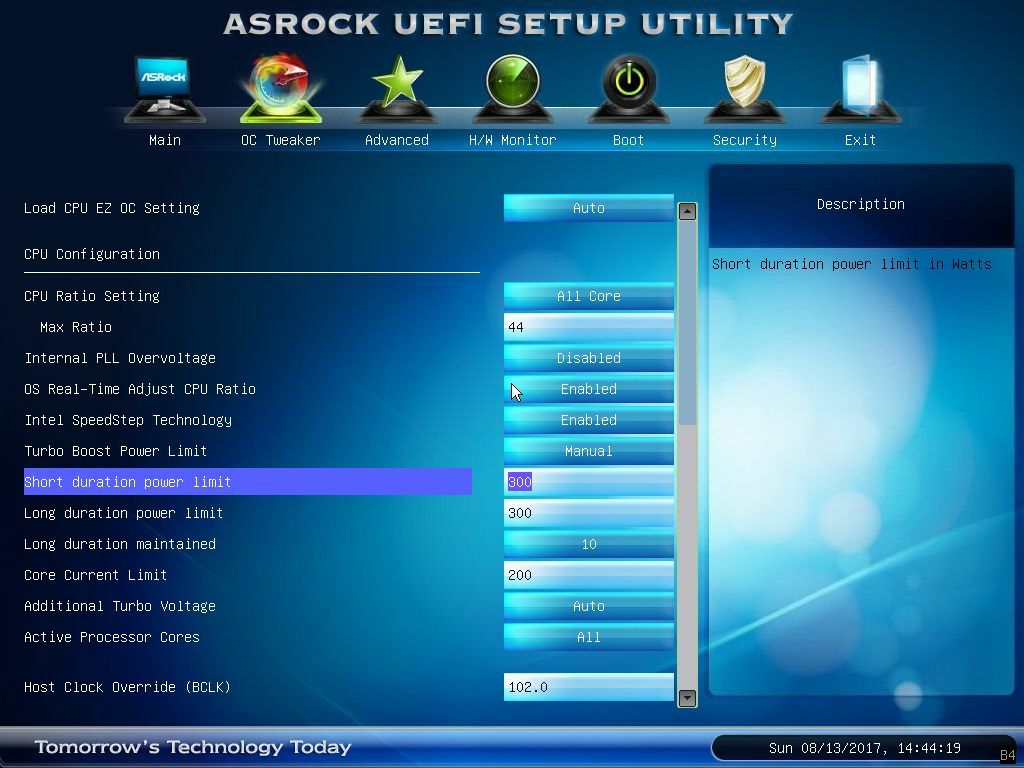The width and height of the screenshot is (1024, 768).
Task: Open Long duration maintained value selector
Action: tap(588, 544)
